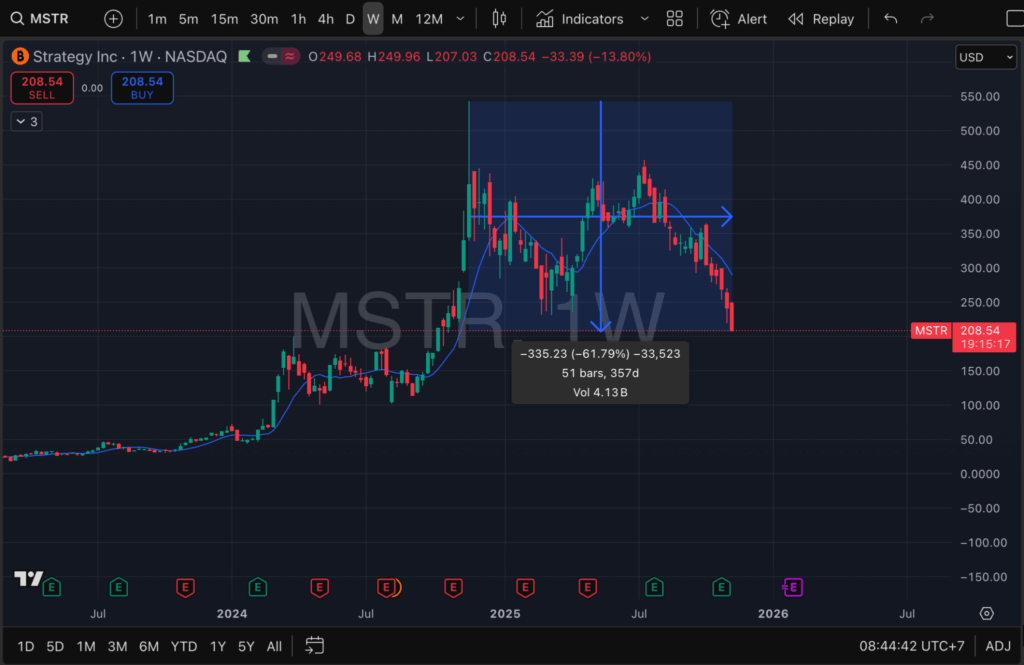The image size is (1024, 665).
Task: Click the purple upcoming earnings marker
Action: [x=793, y=587]
